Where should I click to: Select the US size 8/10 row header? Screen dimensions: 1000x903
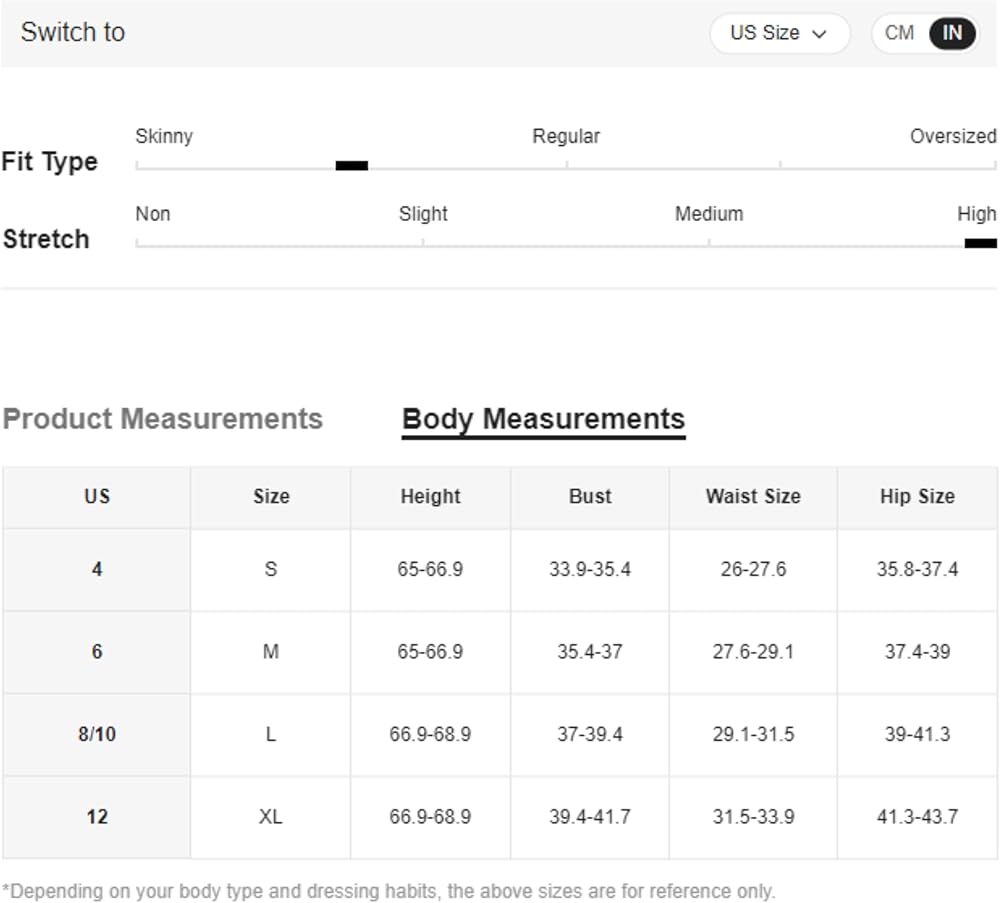click(x=97, y=735)
